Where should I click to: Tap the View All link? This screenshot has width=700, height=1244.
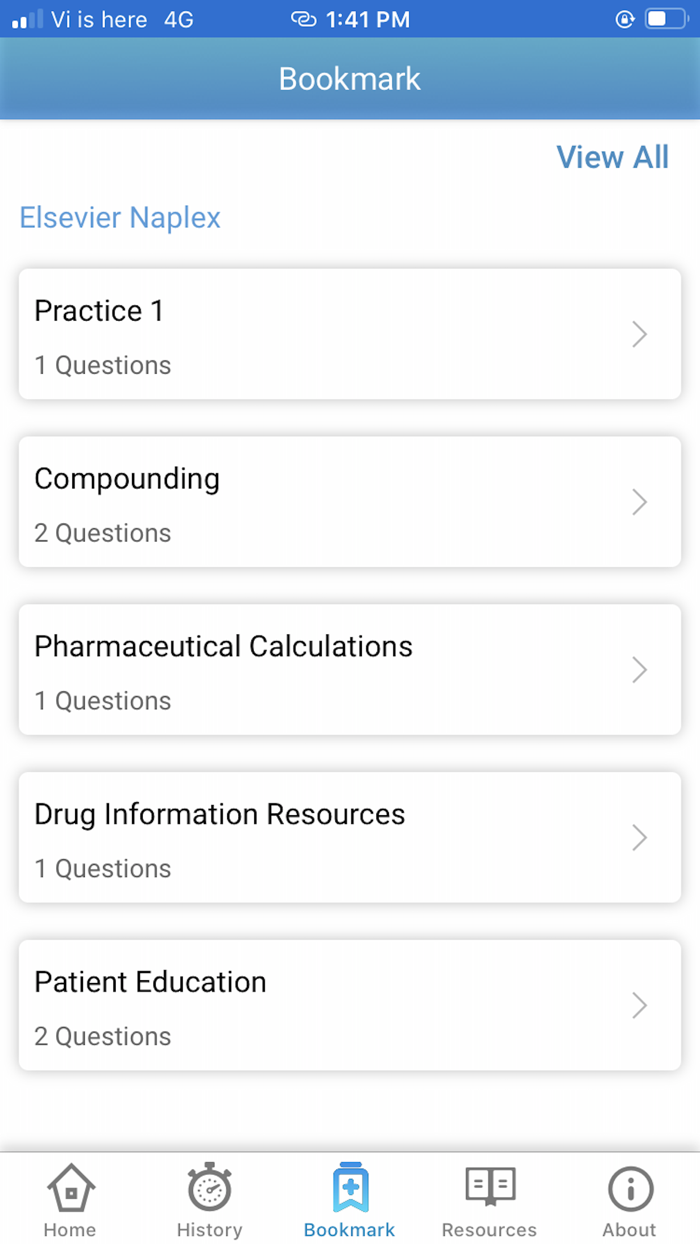point(612,157)
